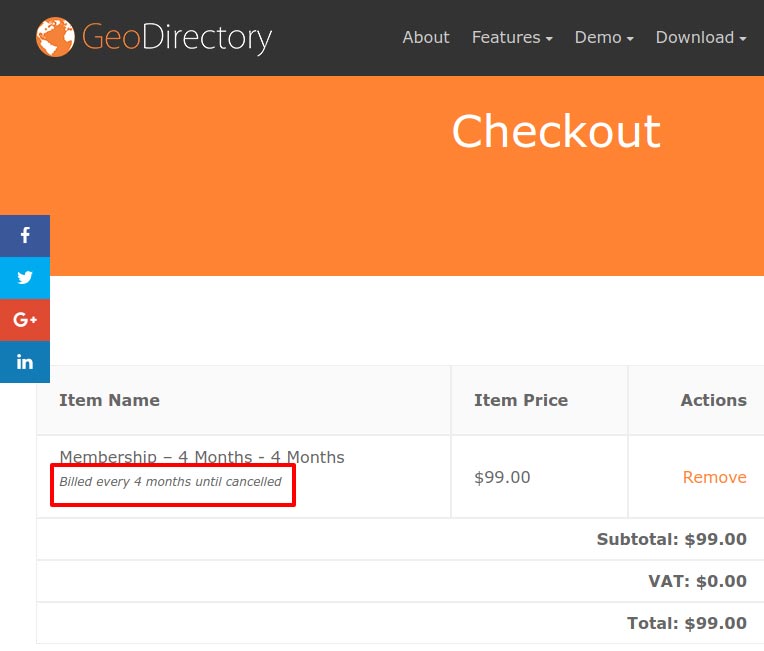Click the Item Price column header
Screen dimensions: 764x651
[521, 400]
